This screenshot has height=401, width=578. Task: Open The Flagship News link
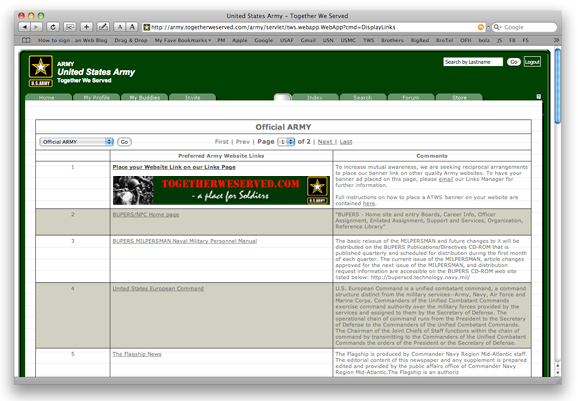pyautogui.click(x=137, y=354)
